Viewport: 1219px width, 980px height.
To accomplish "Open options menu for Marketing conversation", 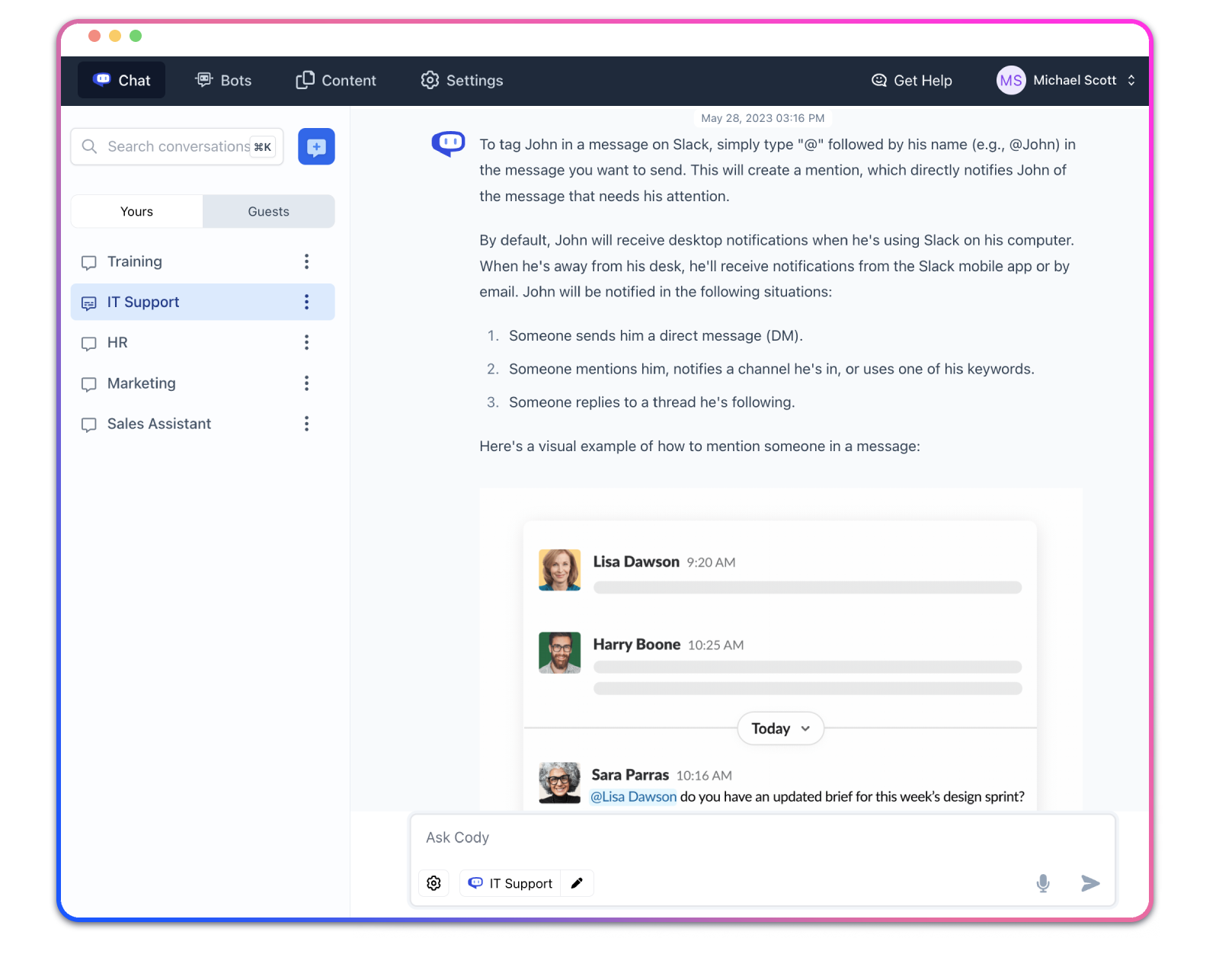I will (x=306, y=383).
